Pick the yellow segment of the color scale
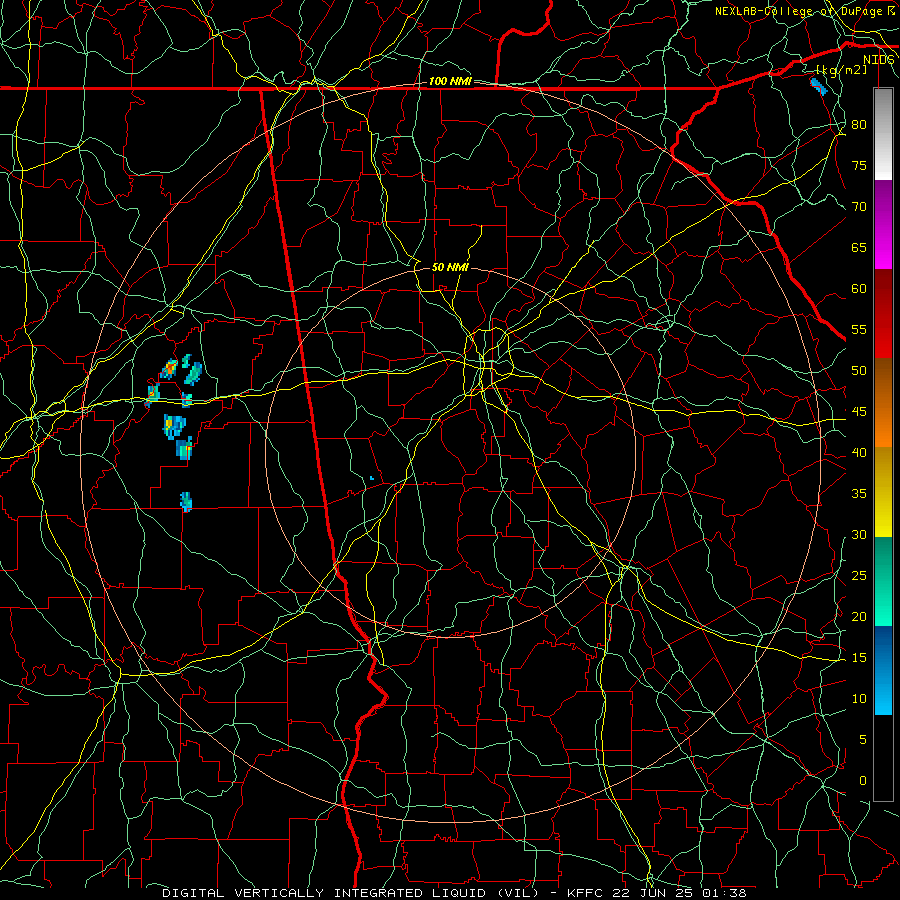900x900 pixels. pos(883,492)
